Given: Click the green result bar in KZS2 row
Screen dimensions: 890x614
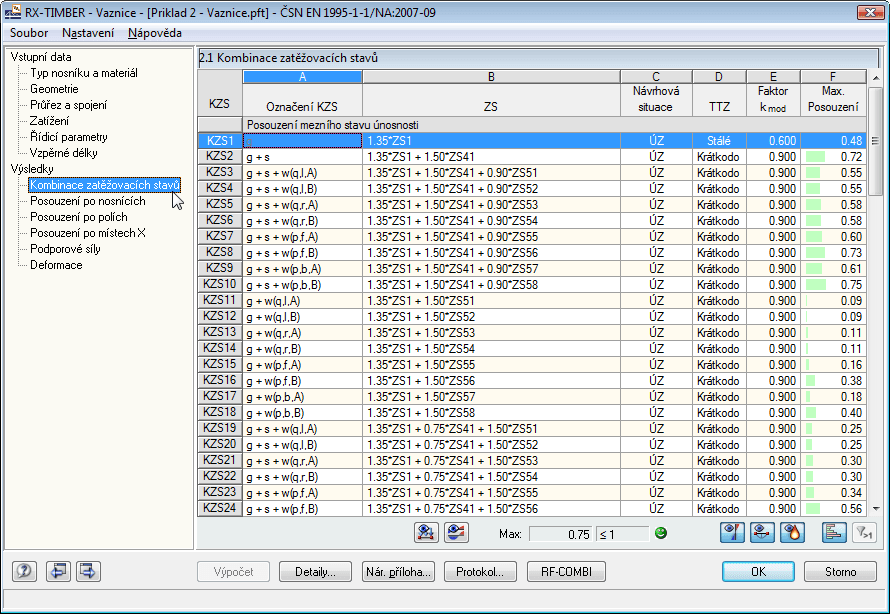Looking at the screenshot, I should coord(816,156).
